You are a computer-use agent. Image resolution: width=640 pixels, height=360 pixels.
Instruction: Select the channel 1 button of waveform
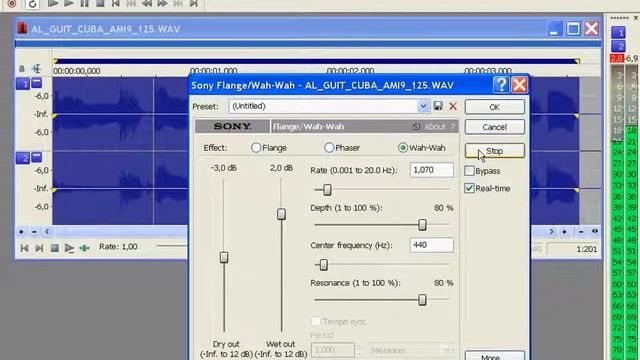coord(22,84)
